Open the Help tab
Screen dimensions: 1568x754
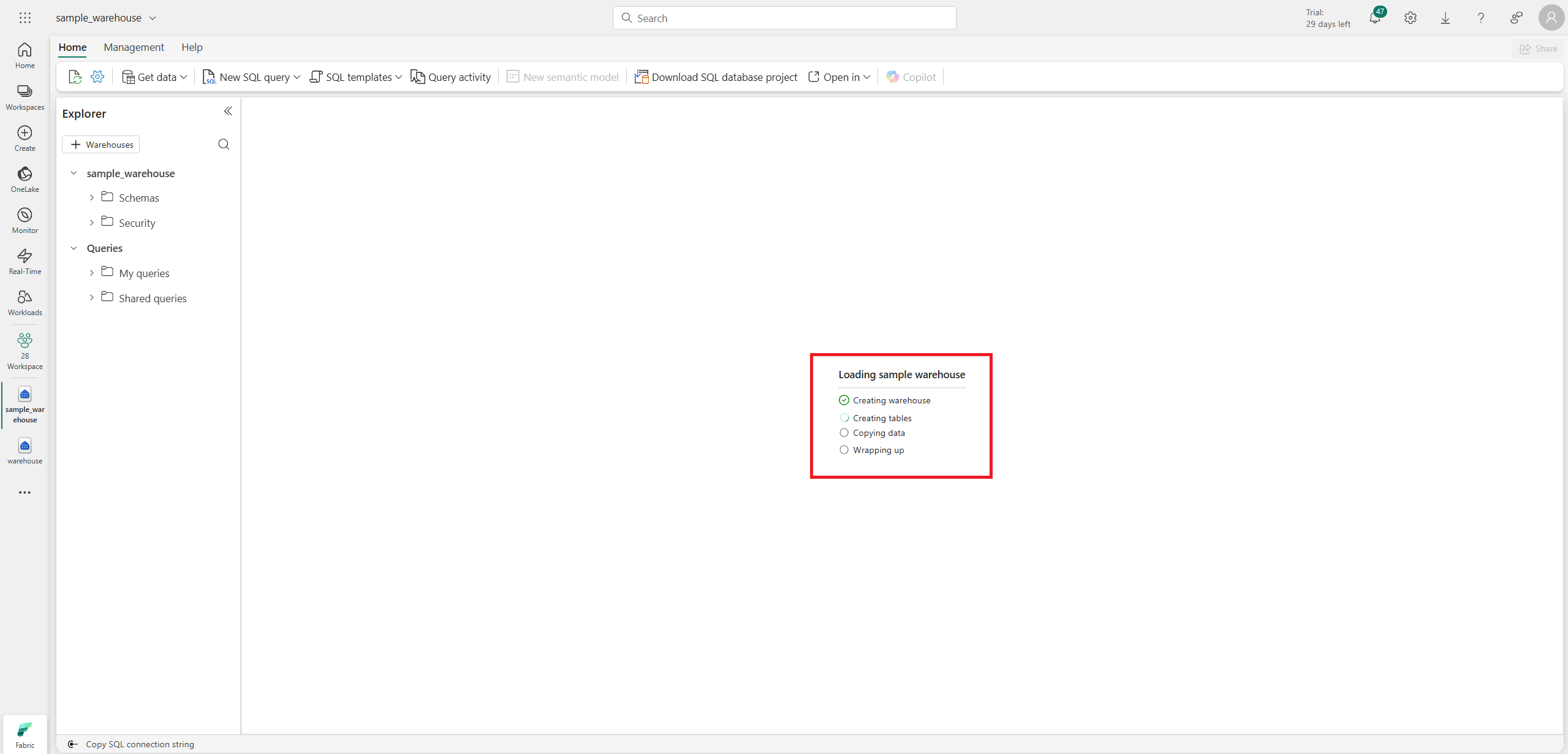[192, 47]
